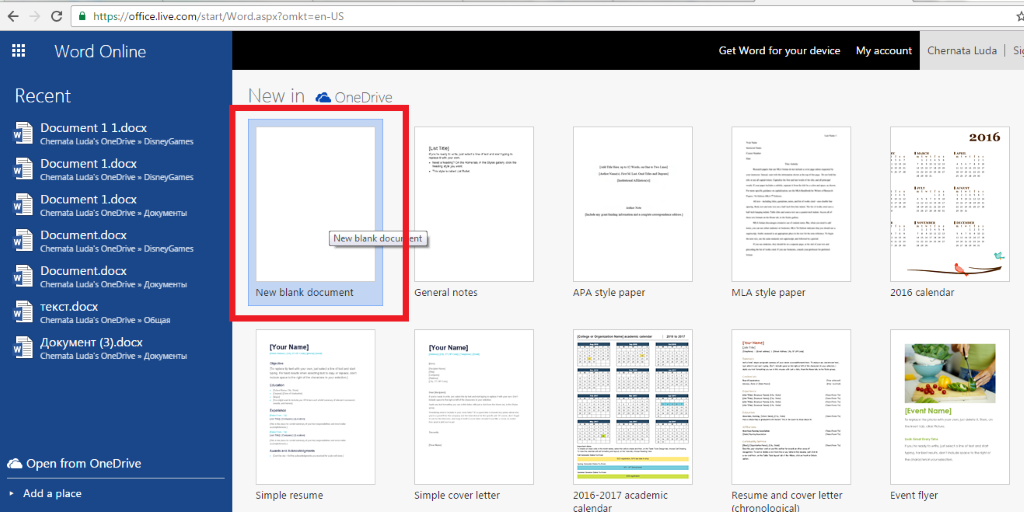Viewport: 1024px width, 512px height.
Task: Select the New blank document thumbnail
Action: tap(315, 204)
